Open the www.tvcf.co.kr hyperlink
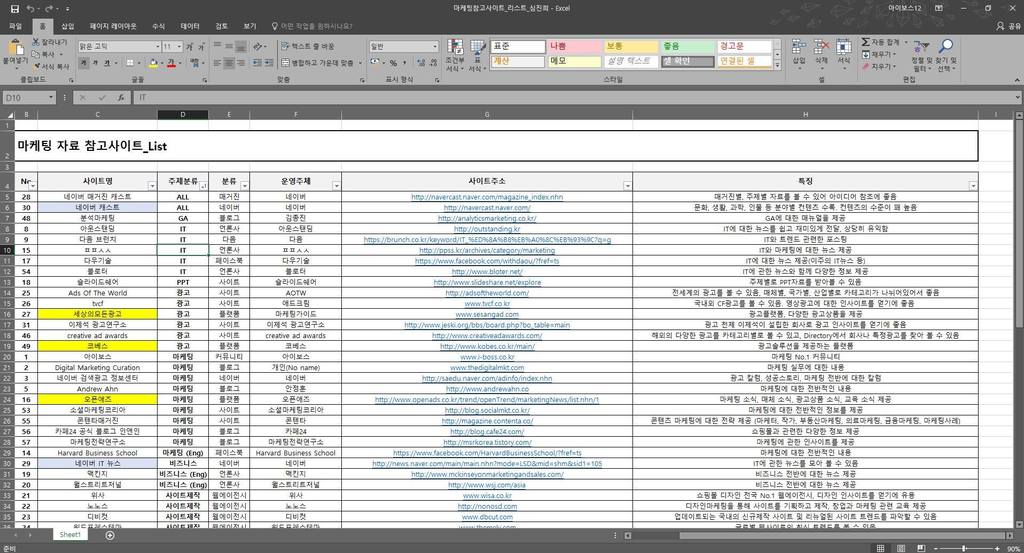This screenshot has height=553, width=1024. point(487,304)
